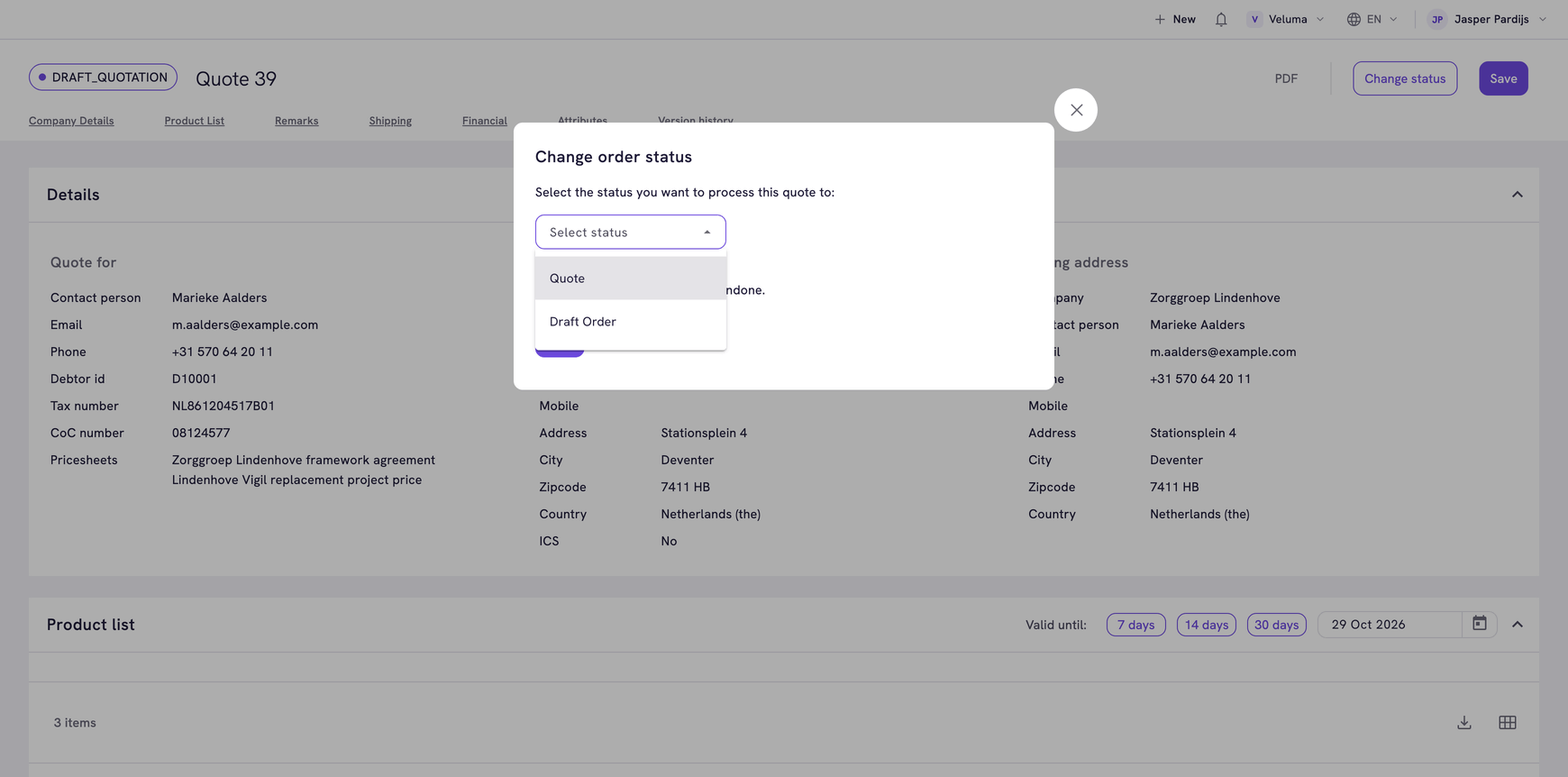Image resolution: width=1568 pixels, height=777 pixels.
Task: Click the tax number NL861204517B01
Action: coord(223,406)
